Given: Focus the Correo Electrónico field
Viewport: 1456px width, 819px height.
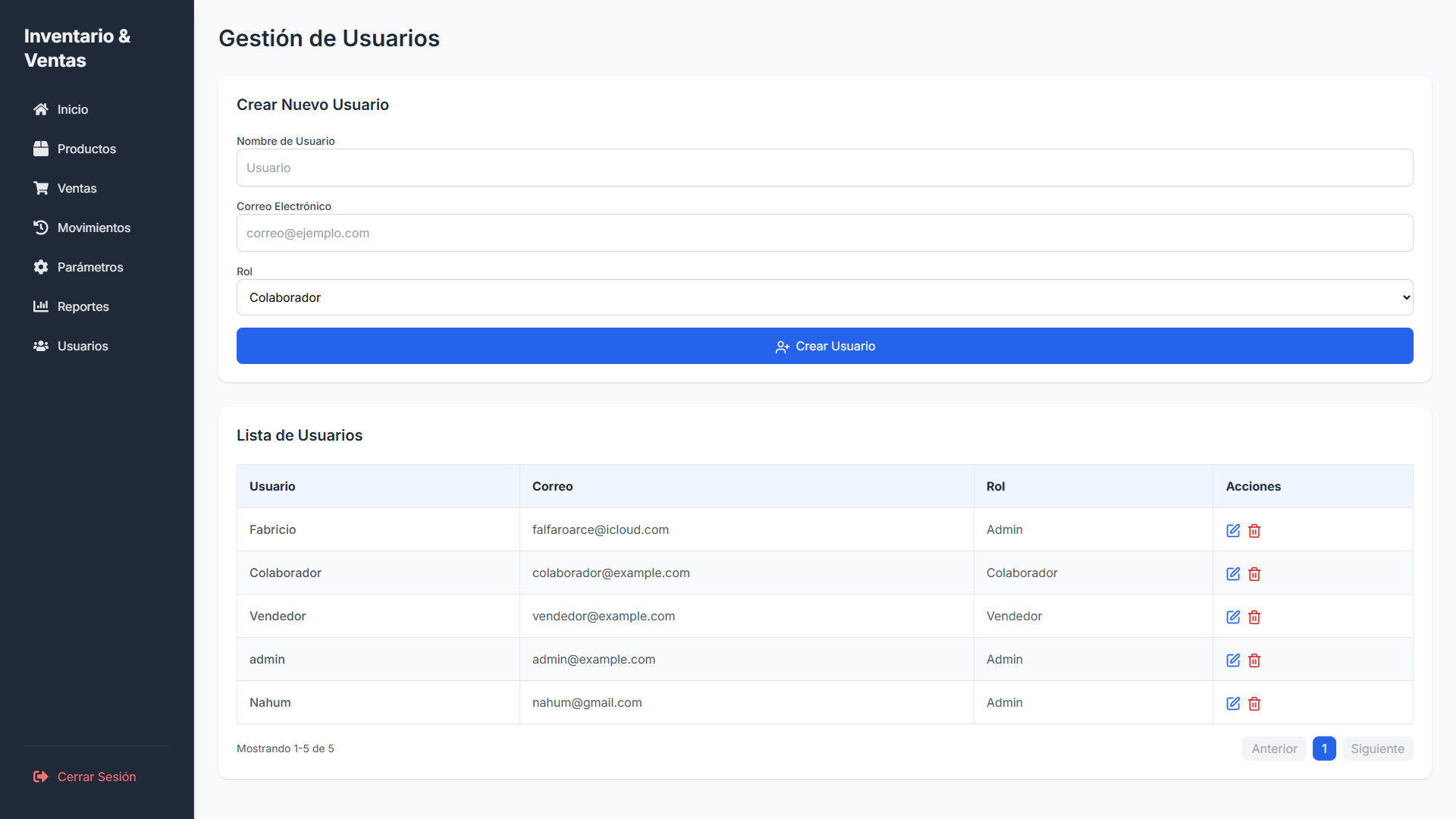Looking at the screenshot, I should tap(825, 233).
